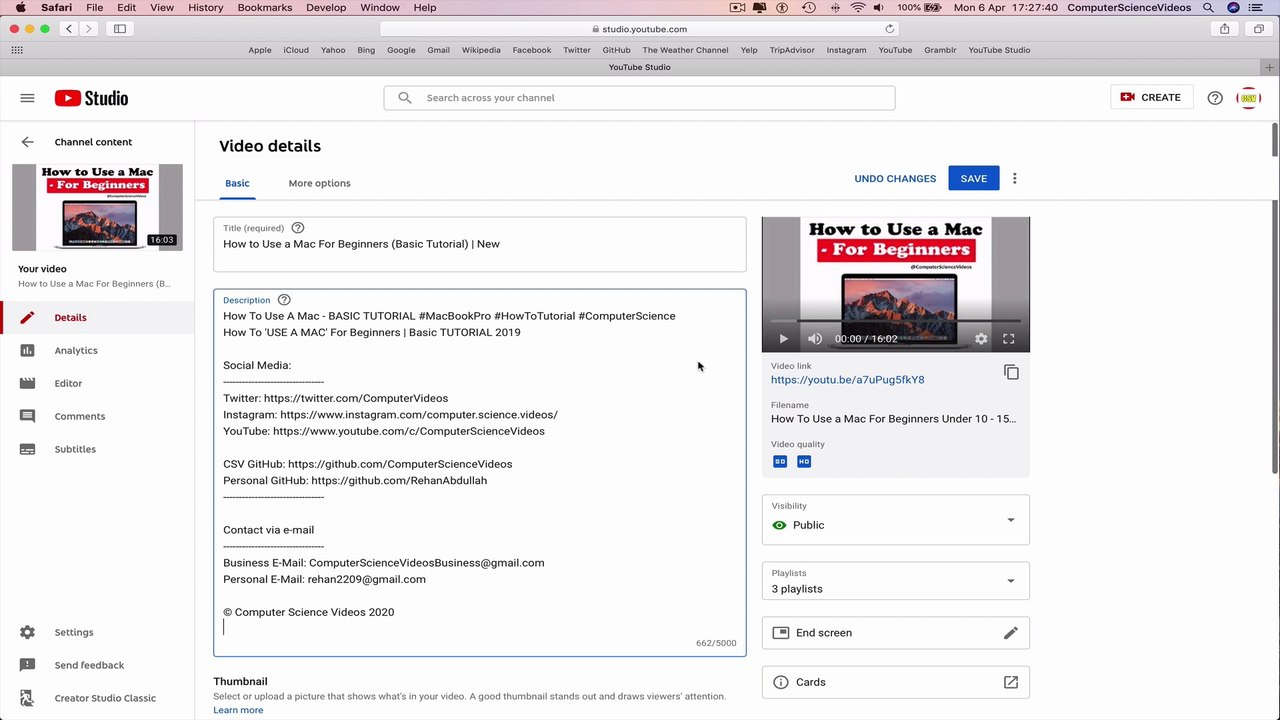Click the Create button
Screen dimensions: 1280x720
pyautogui.click(x=1151, y=97)
